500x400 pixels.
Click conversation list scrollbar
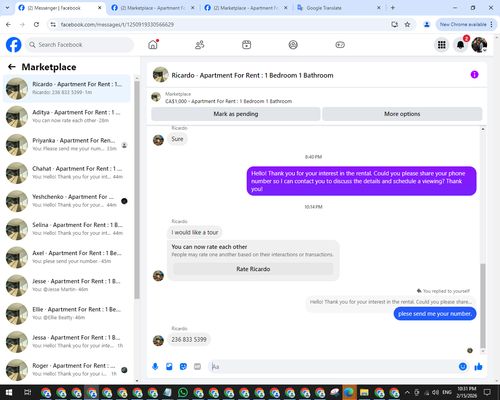click(137, 190)
